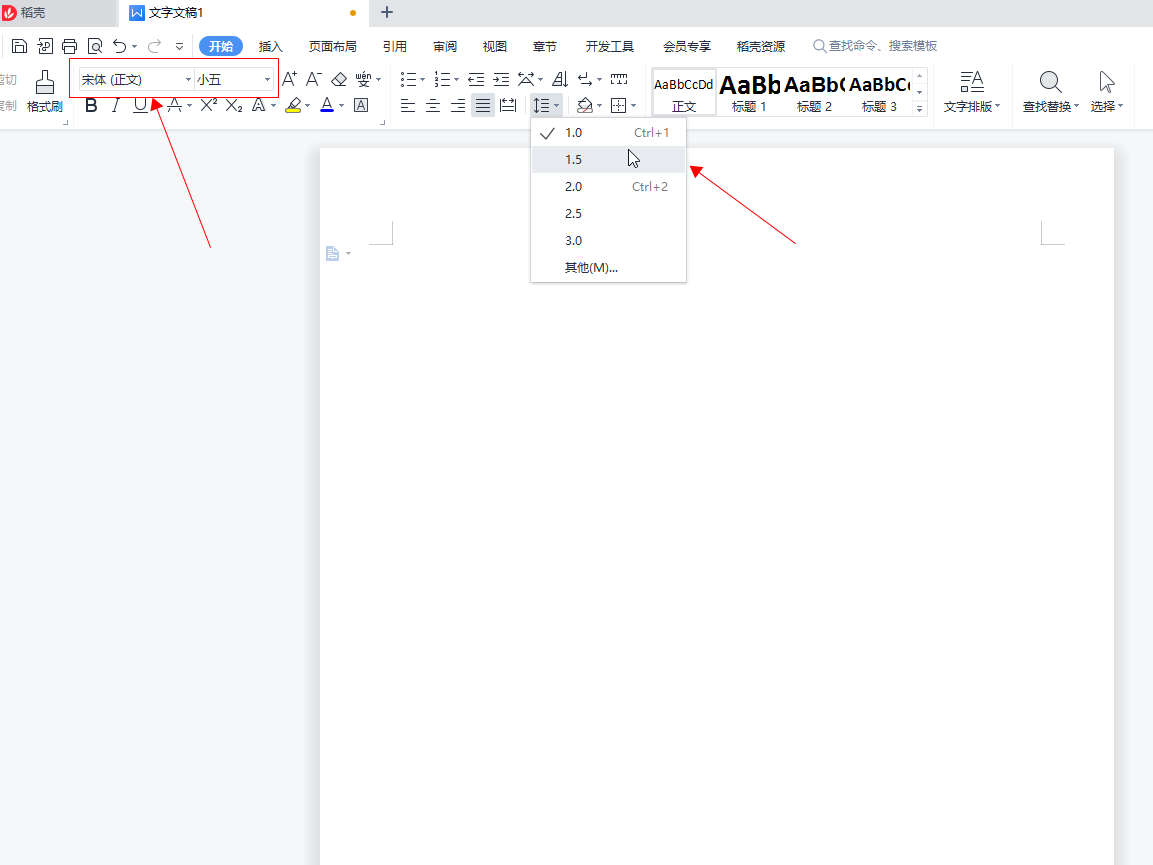1153x865 pixels.
Task: Click the 查找命令 search box
Action: click(882, 46)
